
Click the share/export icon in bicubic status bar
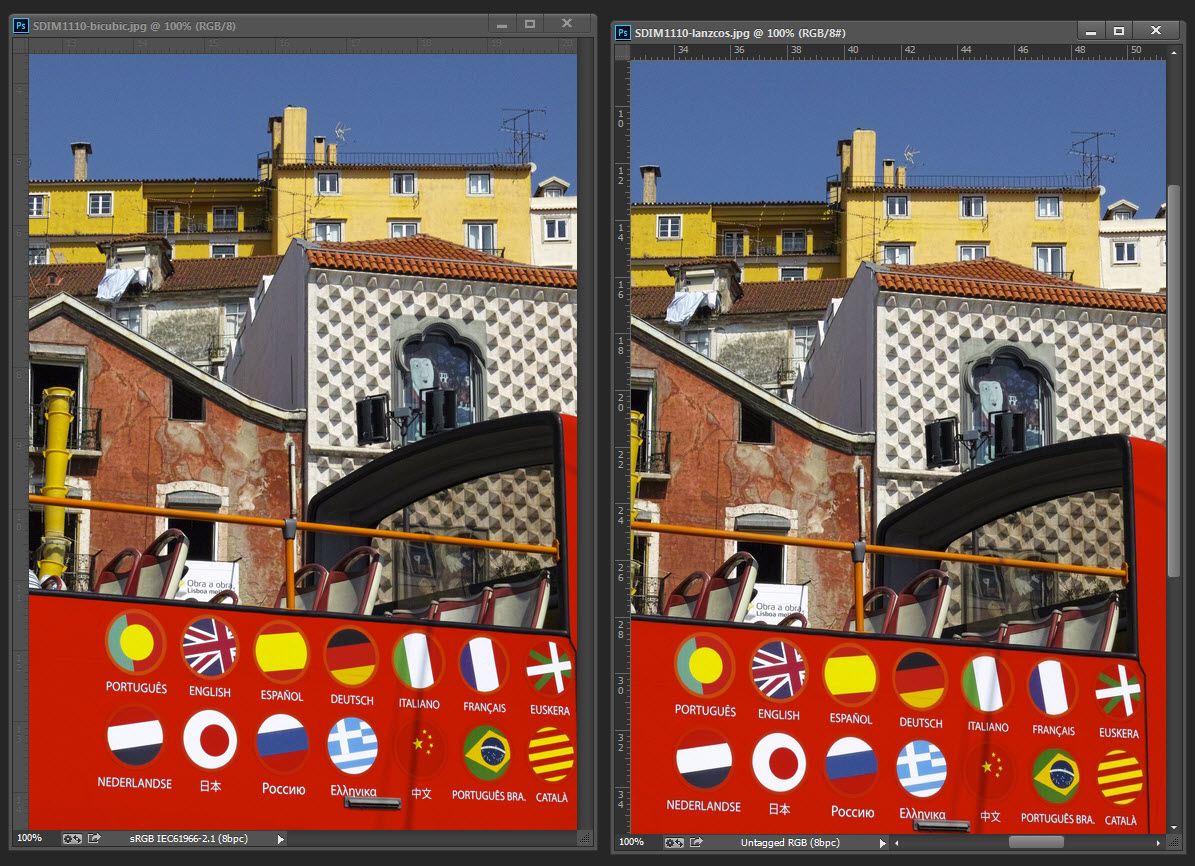[94, 839]
